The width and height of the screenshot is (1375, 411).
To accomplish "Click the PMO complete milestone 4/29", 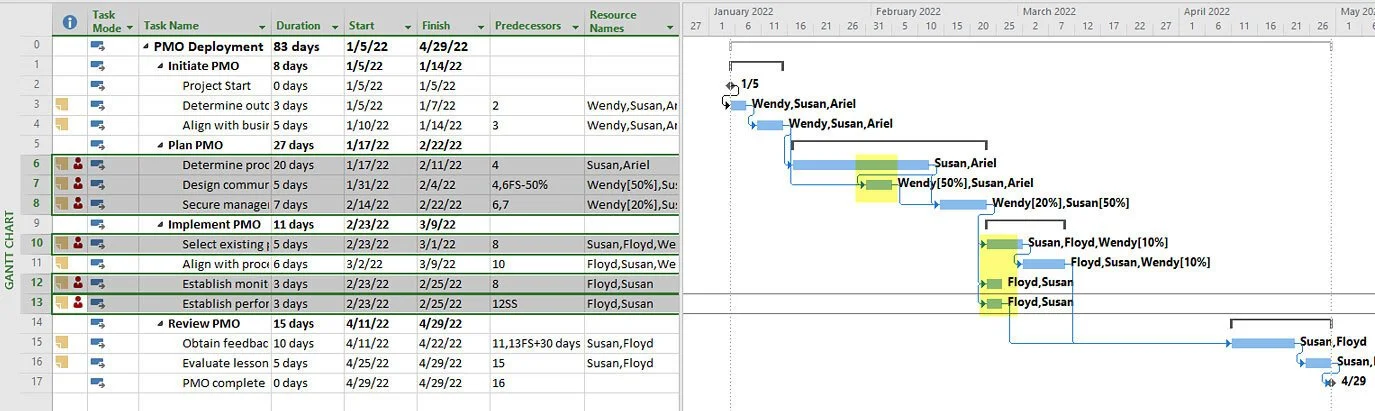I will point(1330,382).
